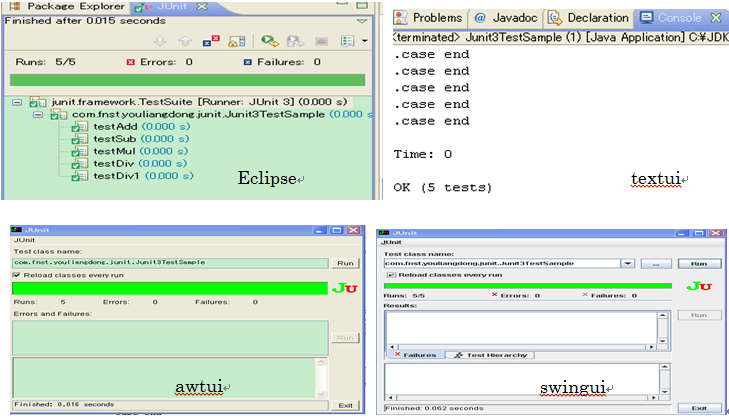Close the Eclipse JUnit view tab
The image size is (729, 419).
202,7
